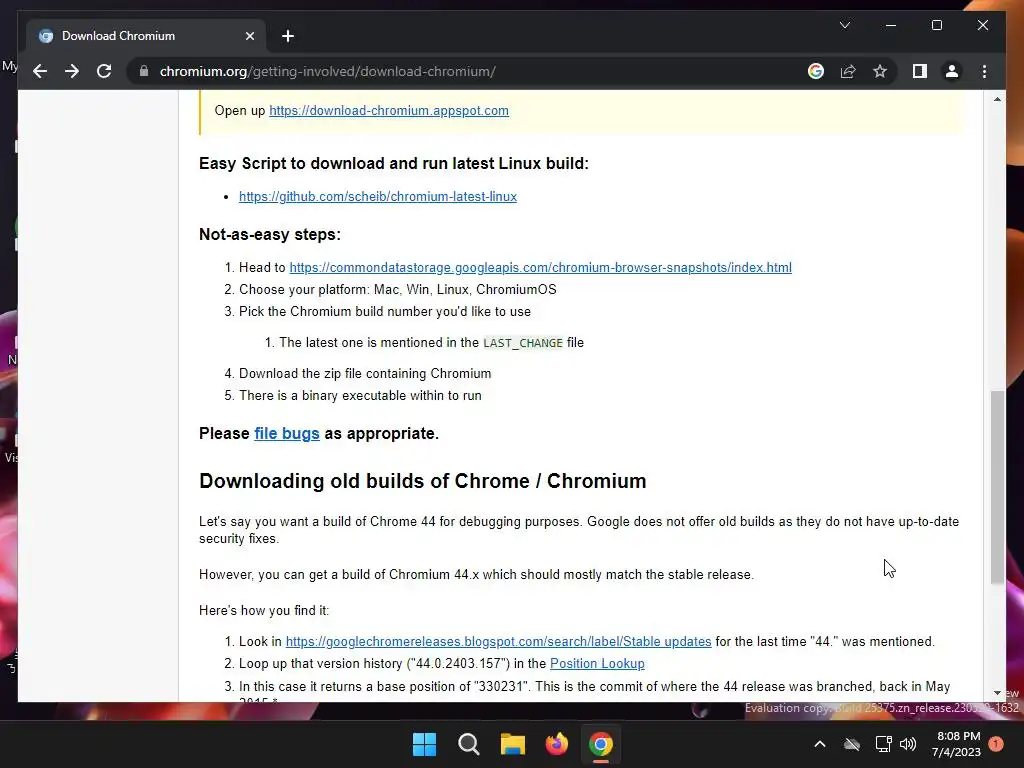Select the Download Chromium tab
1024x768 pixels.
146,36
